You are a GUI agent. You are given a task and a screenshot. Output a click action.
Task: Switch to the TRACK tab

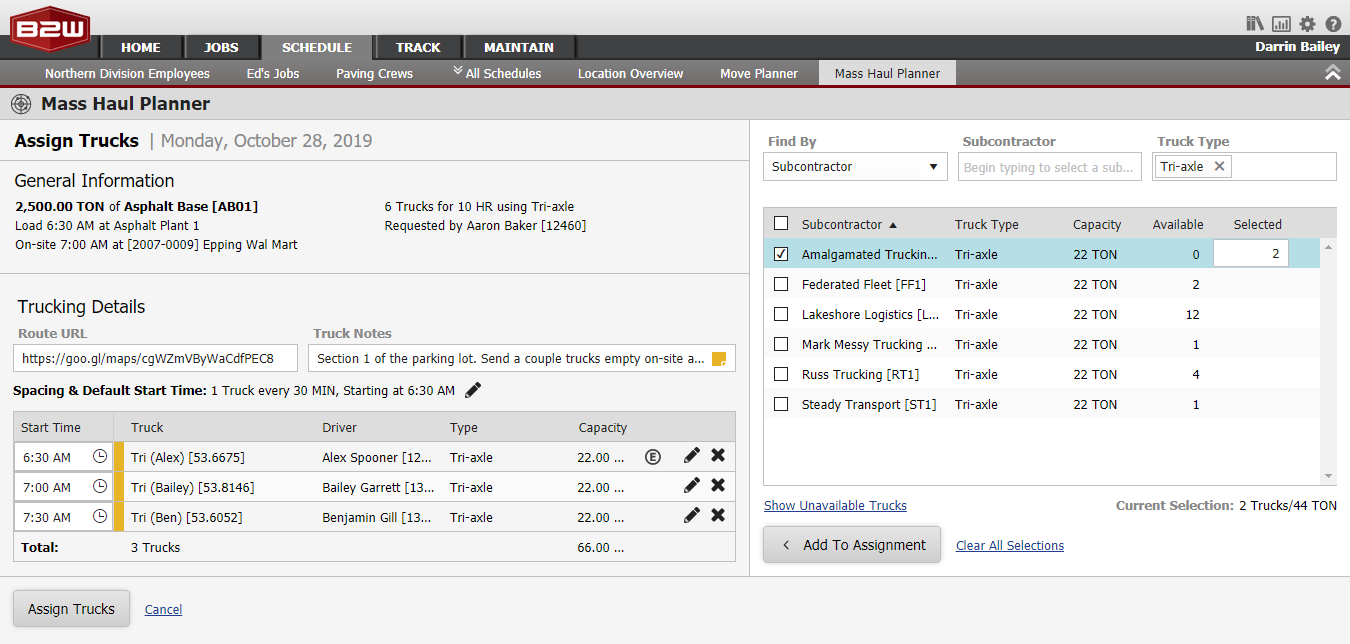pos(418,46)
